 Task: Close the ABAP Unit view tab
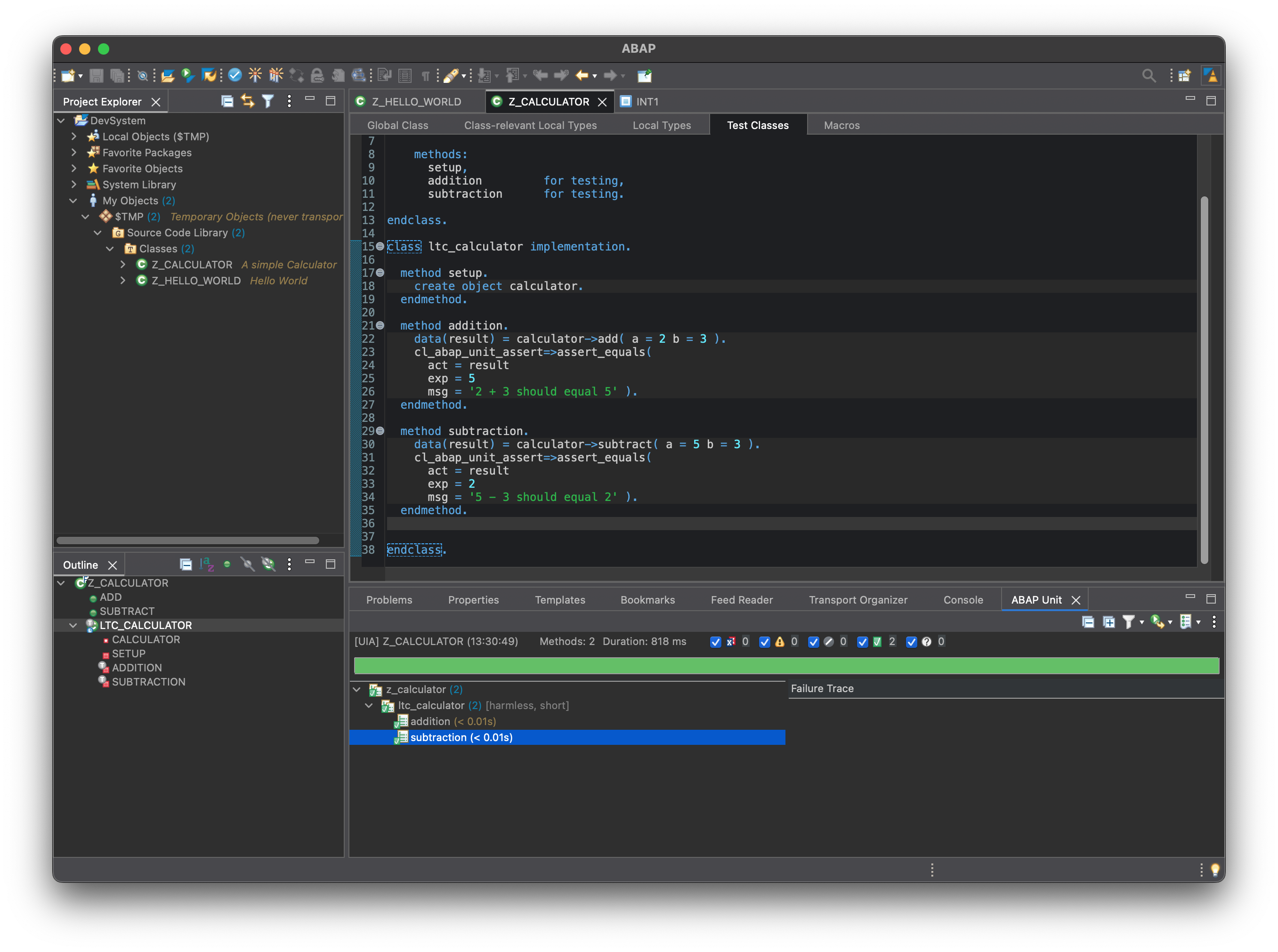pos(1076,600)
